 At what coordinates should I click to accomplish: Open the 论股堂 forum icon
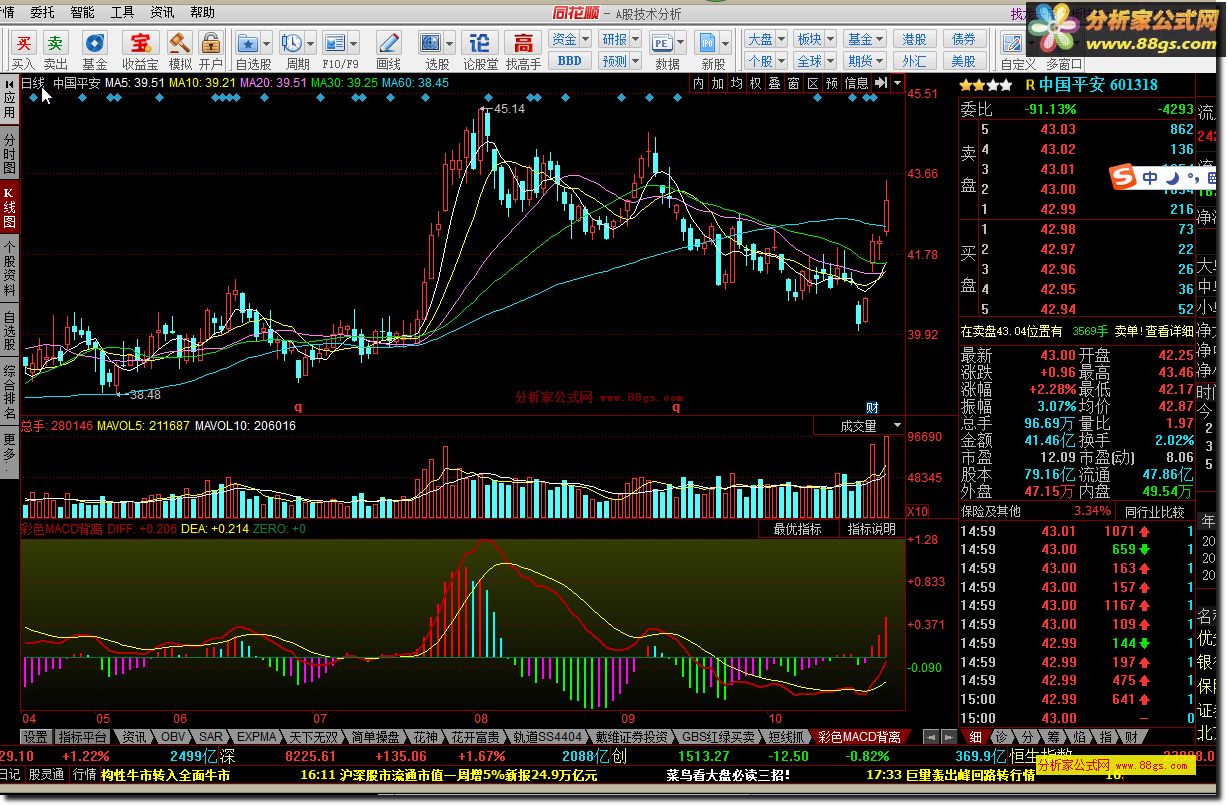480,43
